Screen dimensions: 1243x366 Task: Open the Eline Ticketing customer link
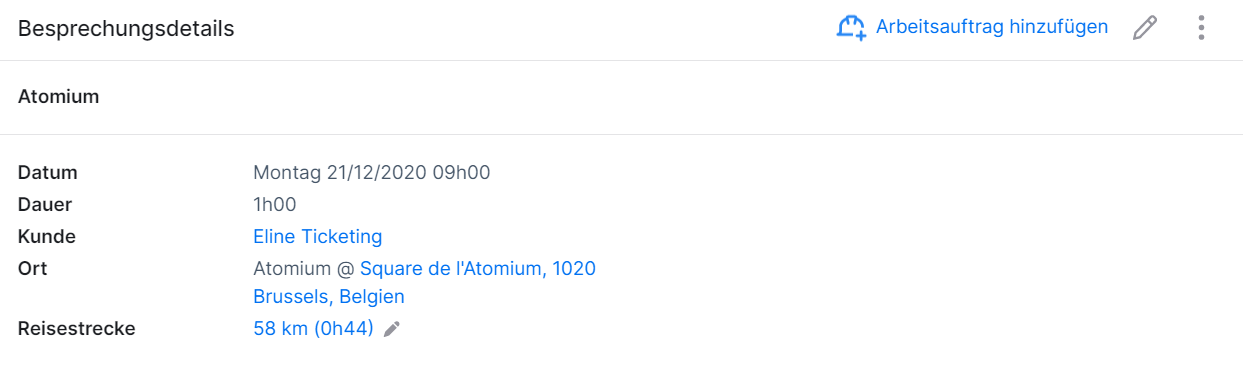(318, 237)
